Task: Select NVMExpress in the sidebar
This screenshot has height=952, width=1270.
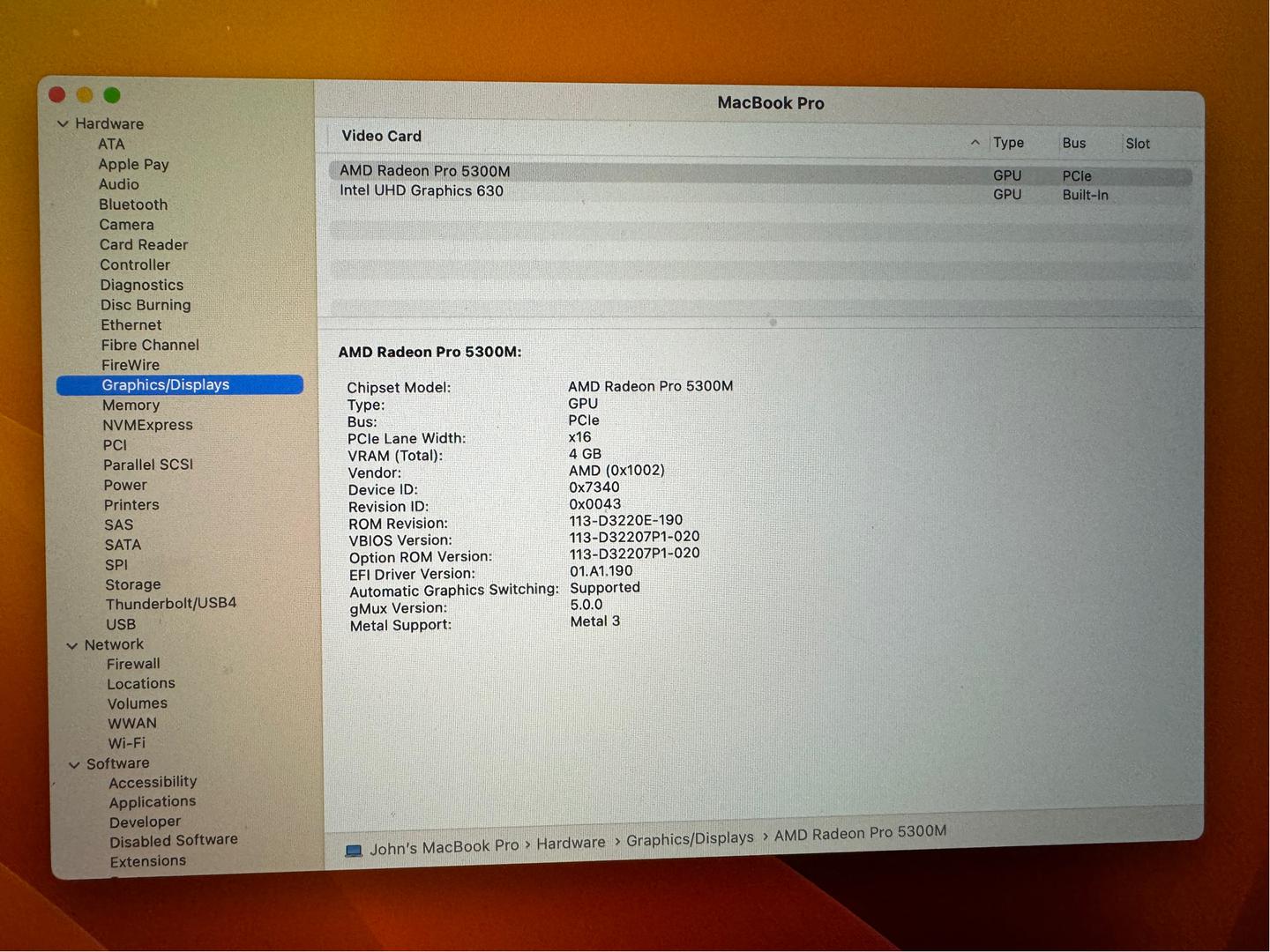Action: click(x=147, y=425)
